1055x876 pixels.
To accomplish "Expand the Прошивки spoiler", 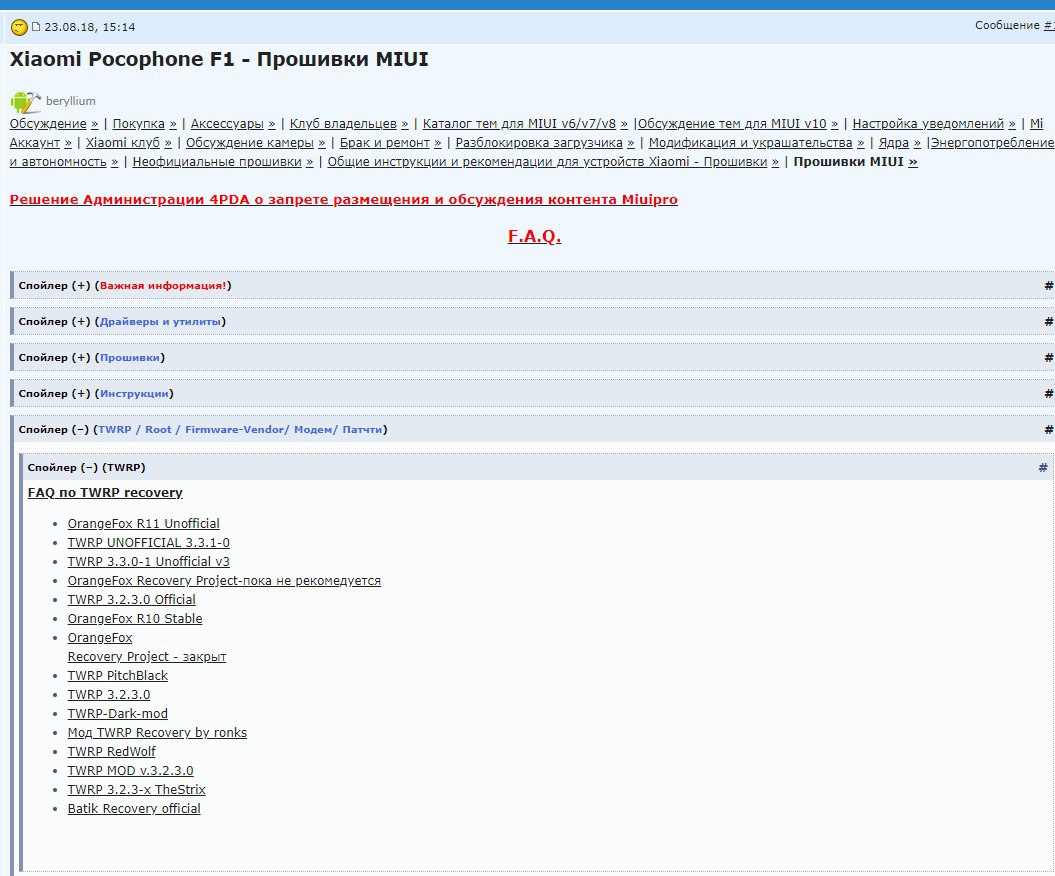I will click(532, 357).
